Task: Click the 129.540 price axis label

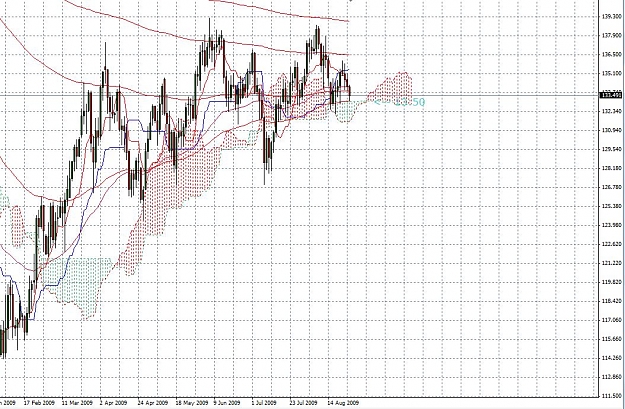Action: 612,149
